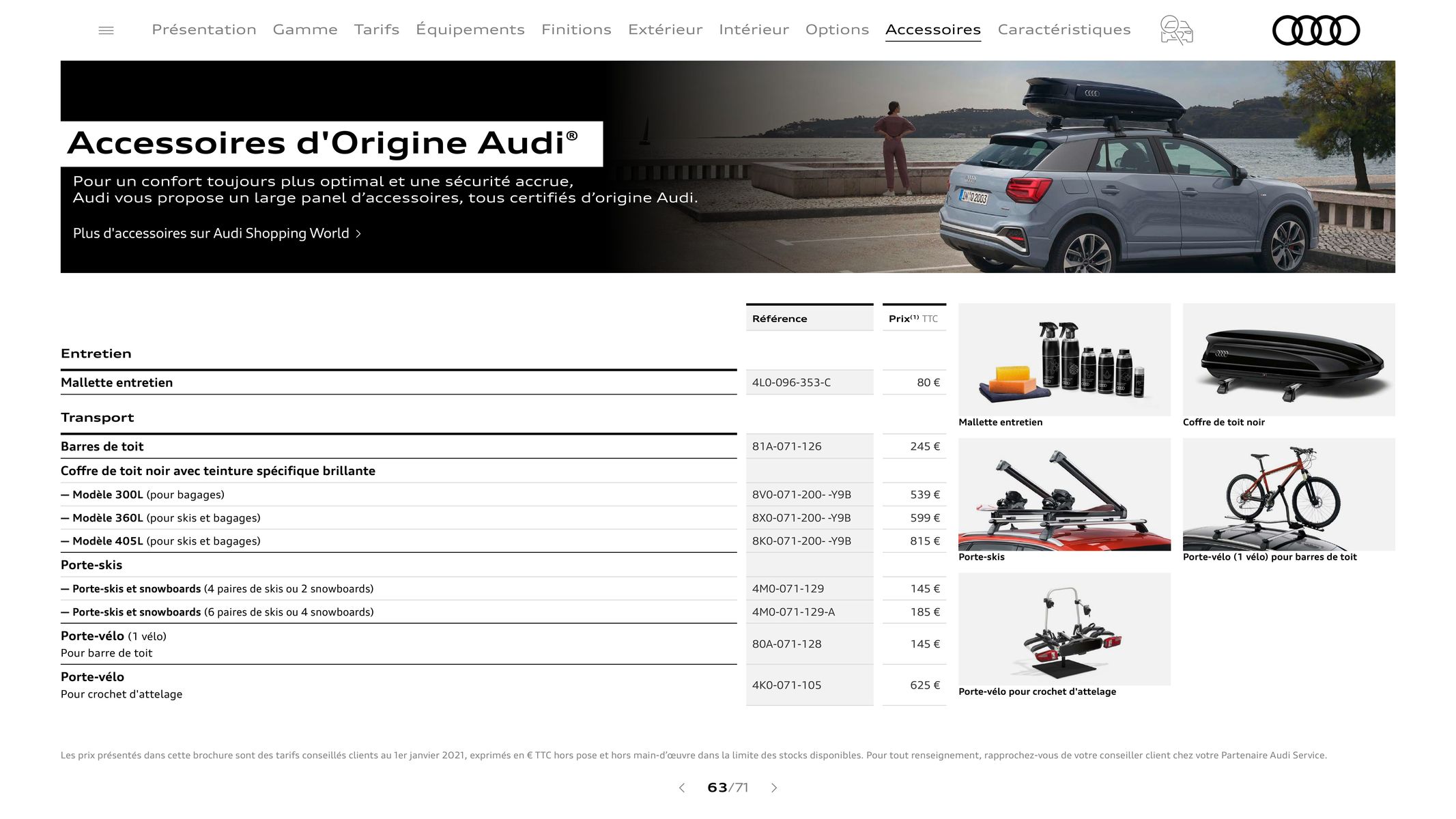
Task: Select reference 8X0-071-200- -Y9B
Action: [x=801, y=518]
